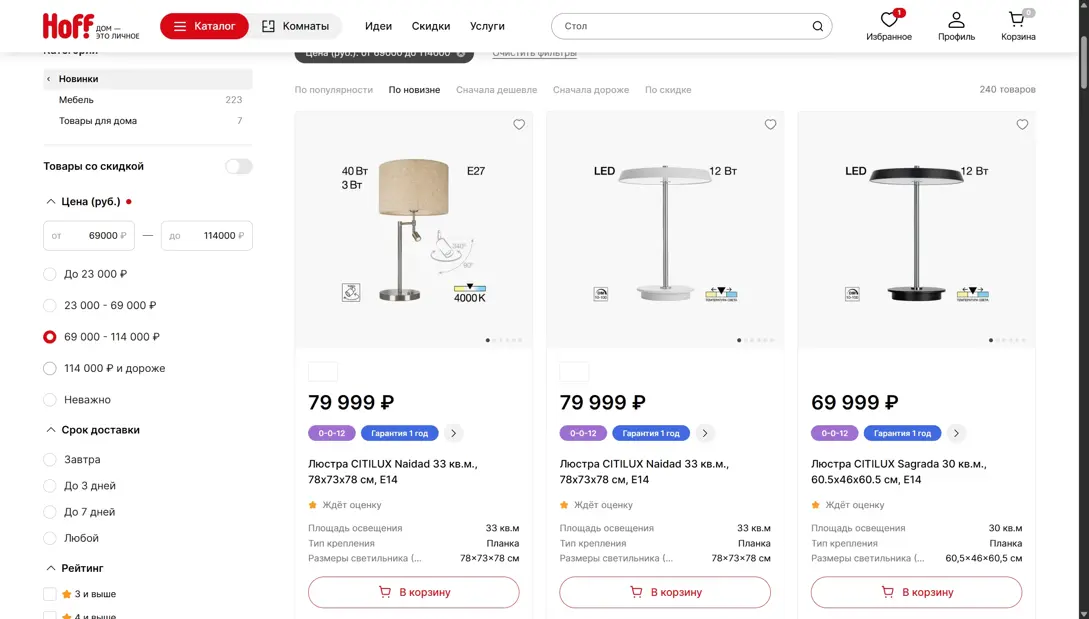Image resolution: width=1089 pixels, height=619 pixels.
Task: Check rating 3 и выше checkbox
Action: tap(50, 594)
